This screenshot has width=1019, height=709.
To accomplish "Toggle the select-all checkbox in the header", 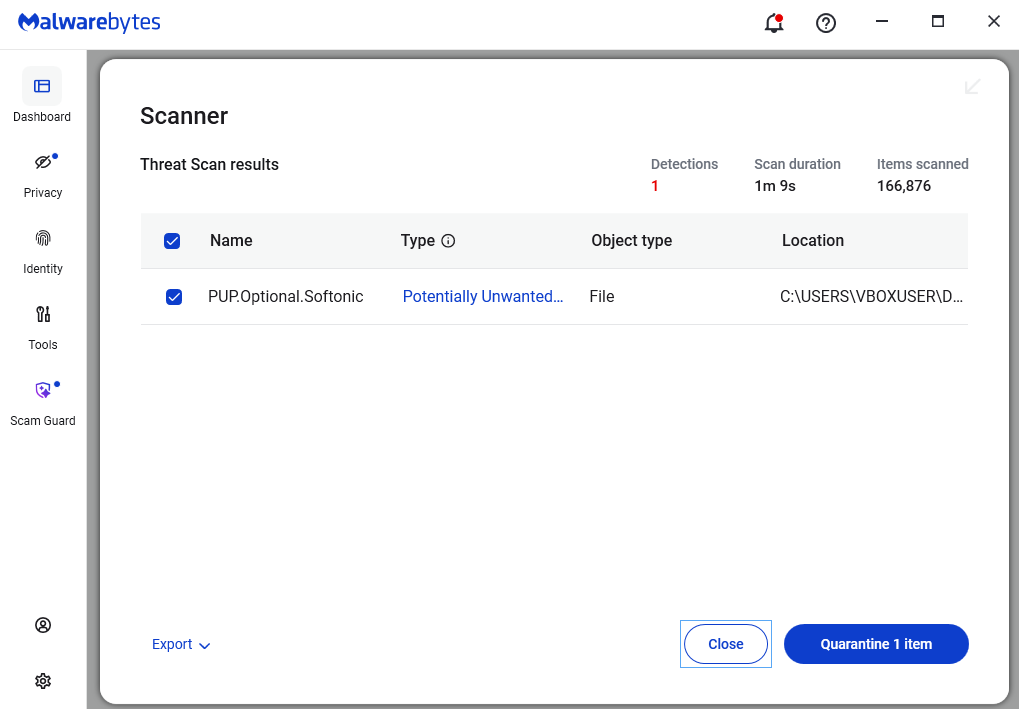I will click(x=172, y=241).
